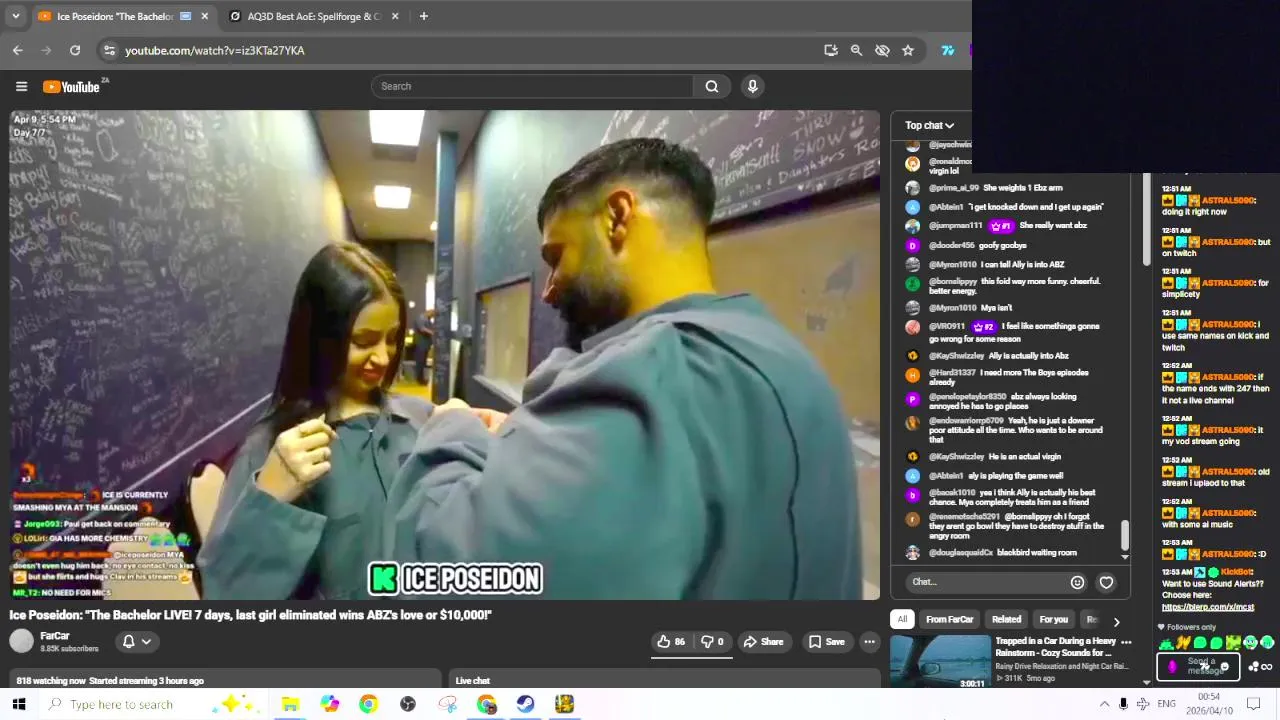This screenshot has height=720, width=1280.
Task: Open Windows notification center
Action: 1254,704
